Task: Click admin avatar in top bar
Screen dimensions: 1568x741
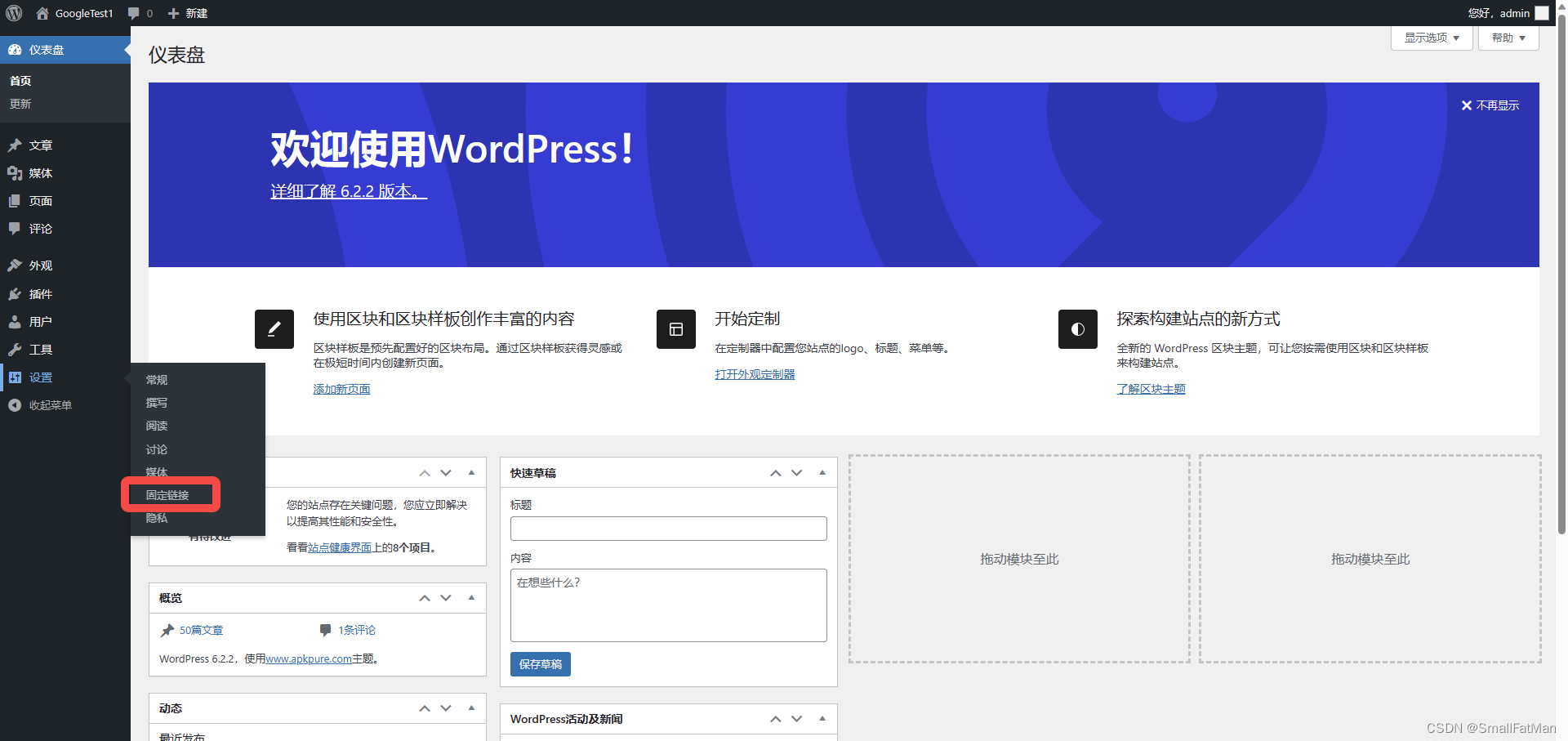Action: (x=1542, y=13)
